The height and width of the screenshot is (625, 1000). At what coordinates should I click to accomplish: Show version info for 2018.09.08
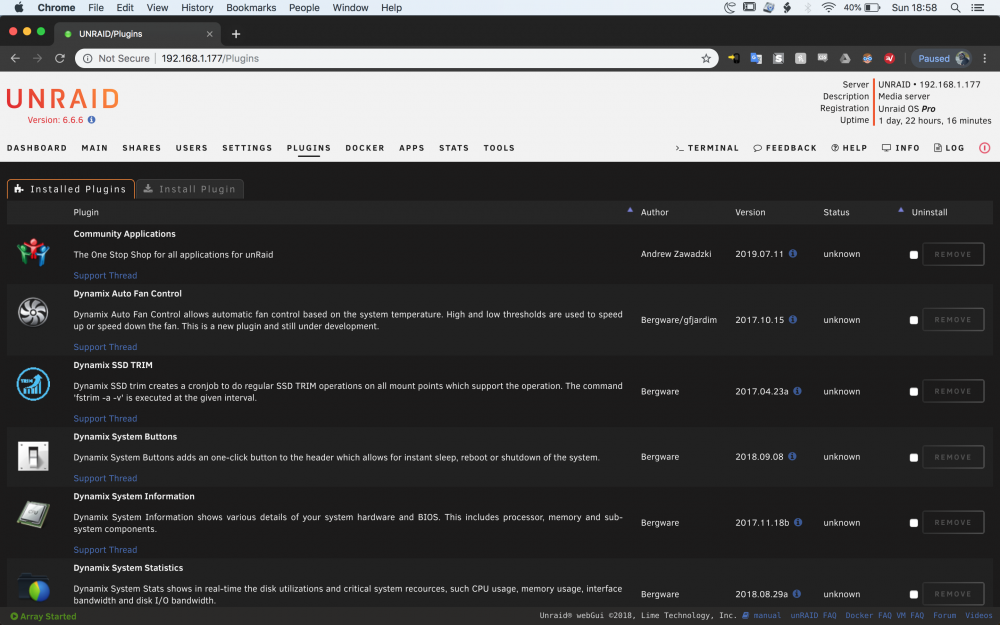792,457
